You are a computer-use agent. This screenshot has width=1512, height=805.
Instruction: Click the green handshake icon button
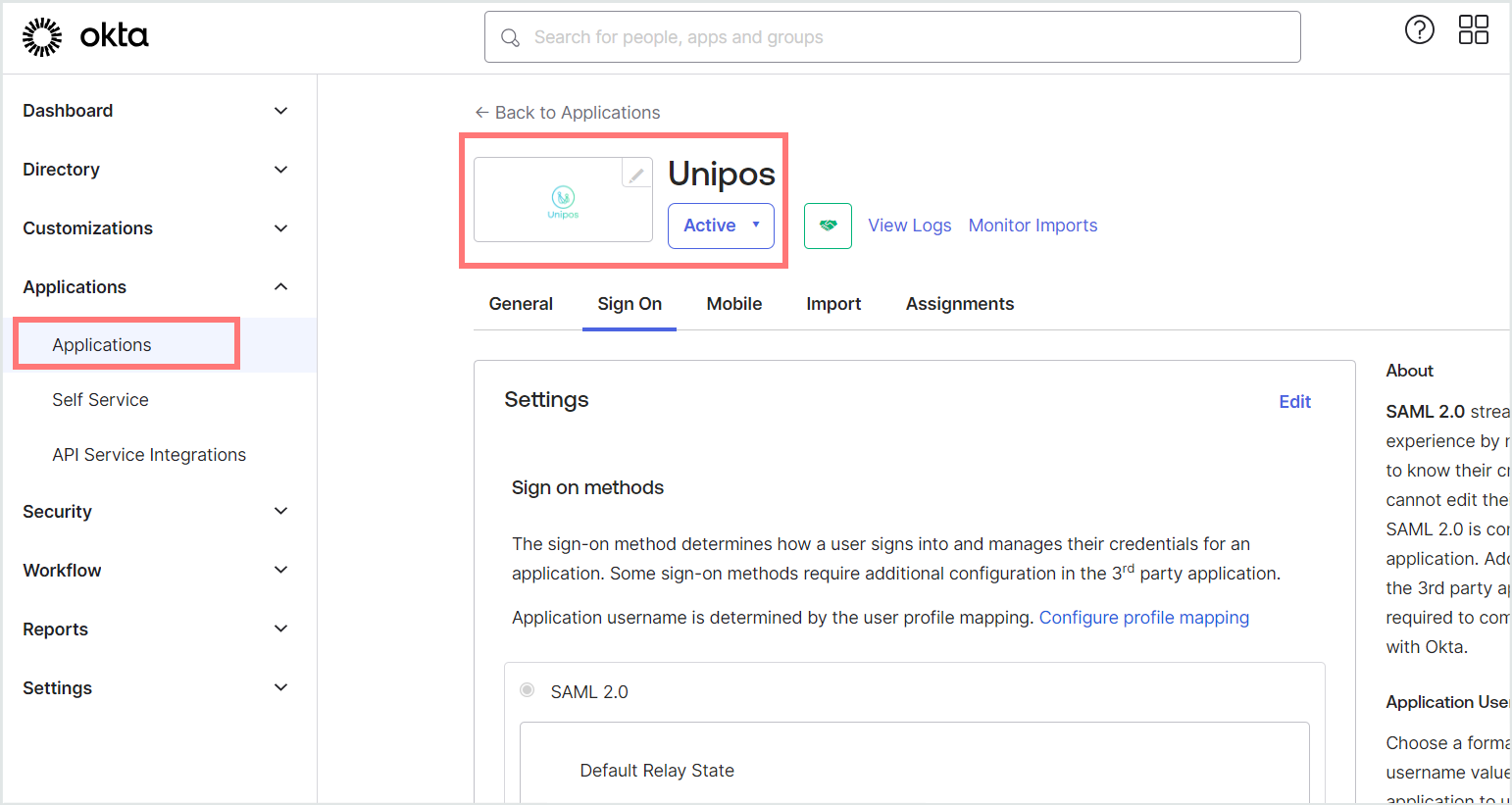pyautogui.click(x=828, y=226)
